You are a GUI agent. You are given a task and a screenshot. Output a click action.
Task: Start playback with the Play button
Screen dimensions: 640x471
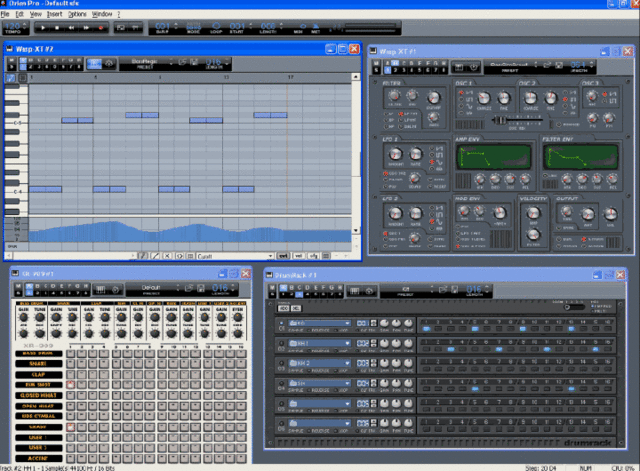[42, 28]
